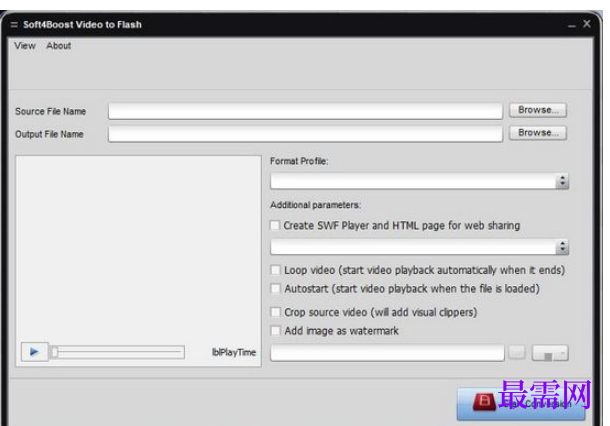Image resolution: width=610 pixels, height=426 pixels.
Task: Toggle the Autostart video playback checkbox
Action: pos(275,289)
